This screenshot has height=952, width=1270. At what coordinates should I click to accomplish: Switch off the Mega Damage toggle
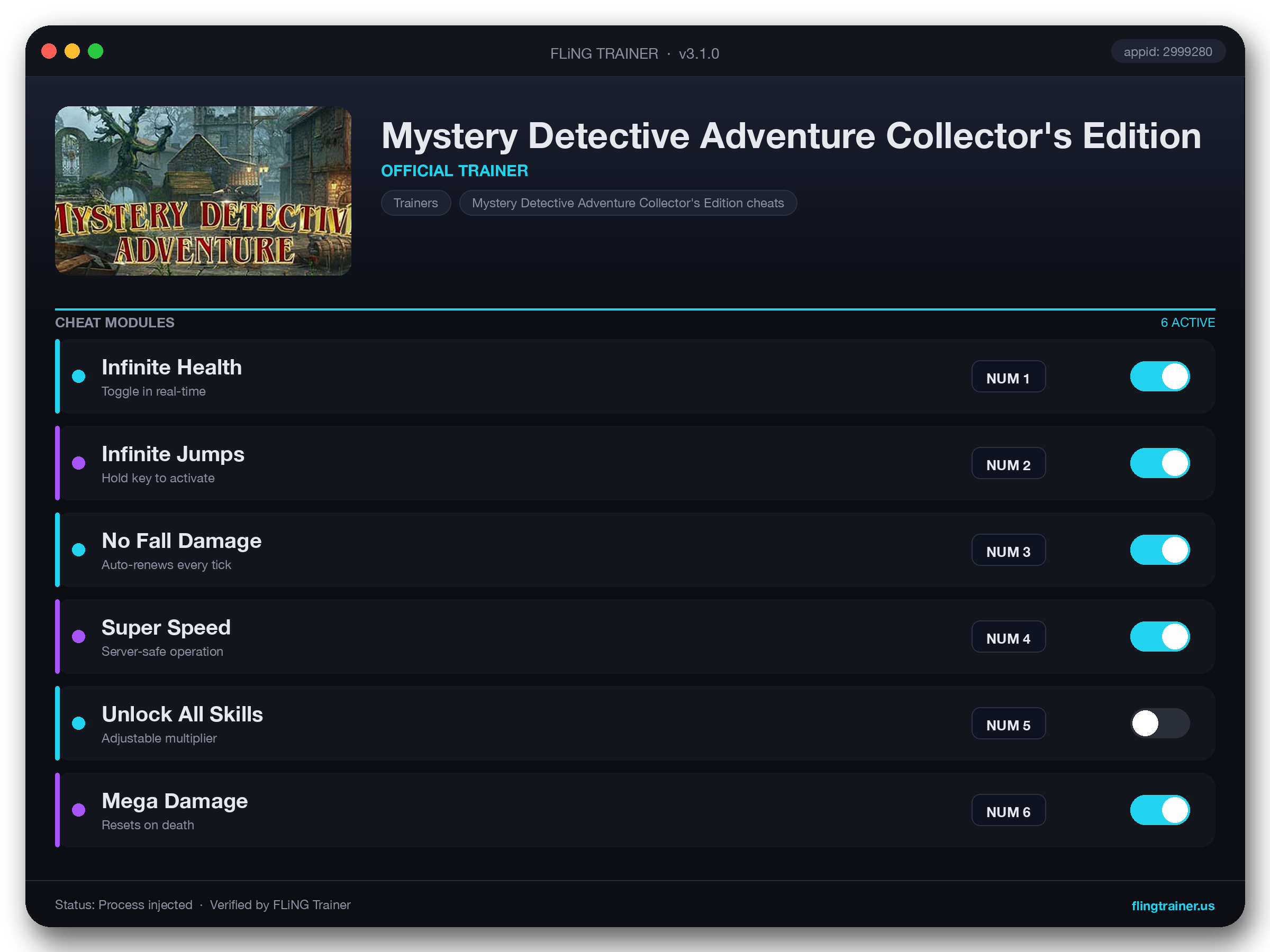[x=1160, y=810]
